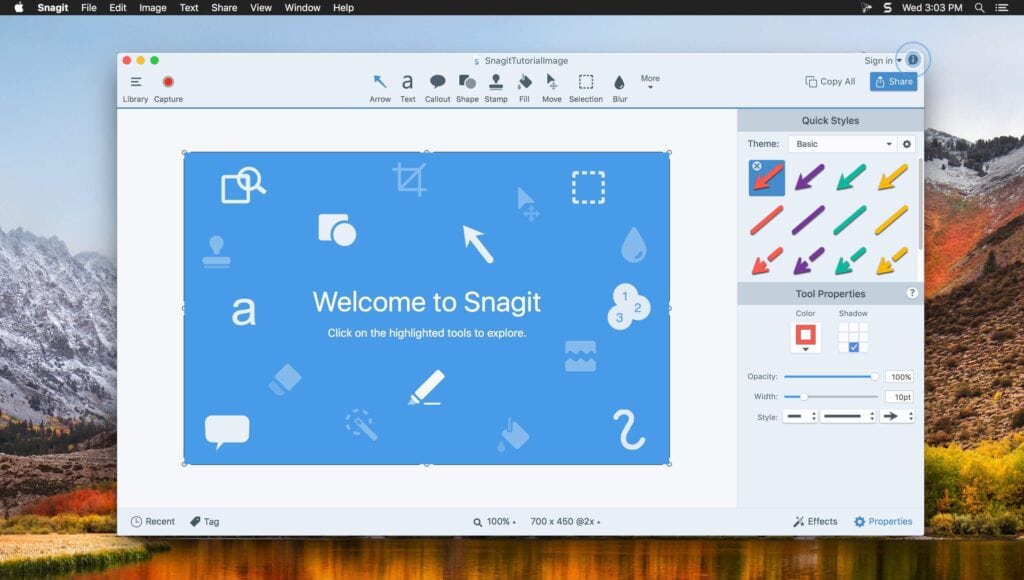Open the Sign in dropdown
The image size is (1024, 580).
click(x=883, y=60)
